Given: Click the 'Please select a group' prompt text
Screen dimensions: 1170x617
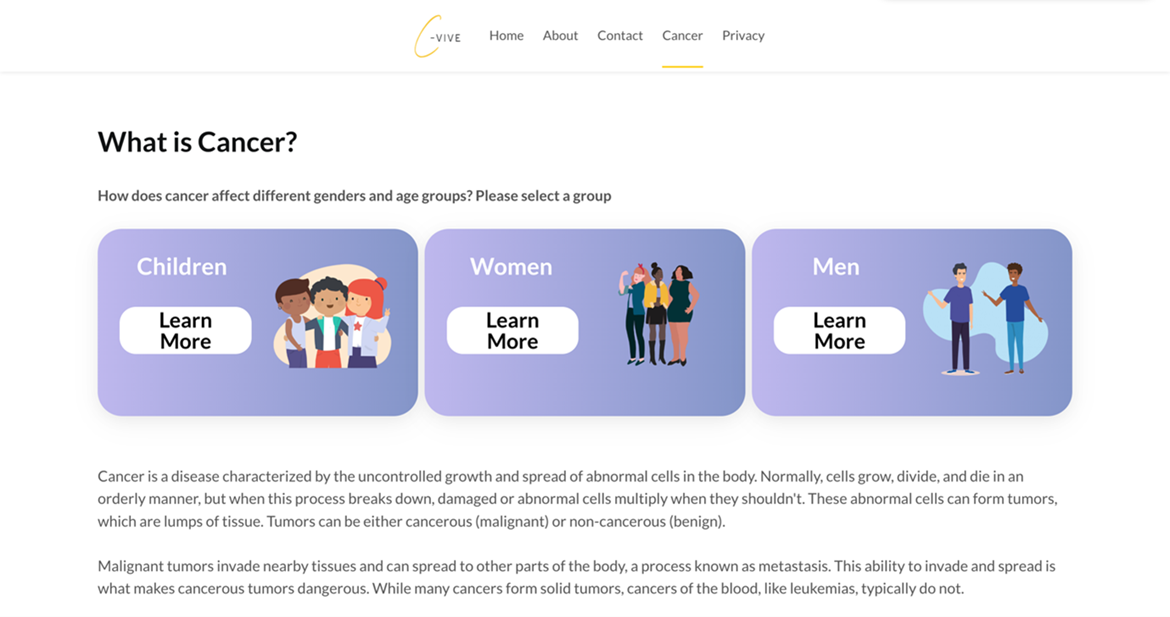Looking at the screenshot, I should point(543,195).
